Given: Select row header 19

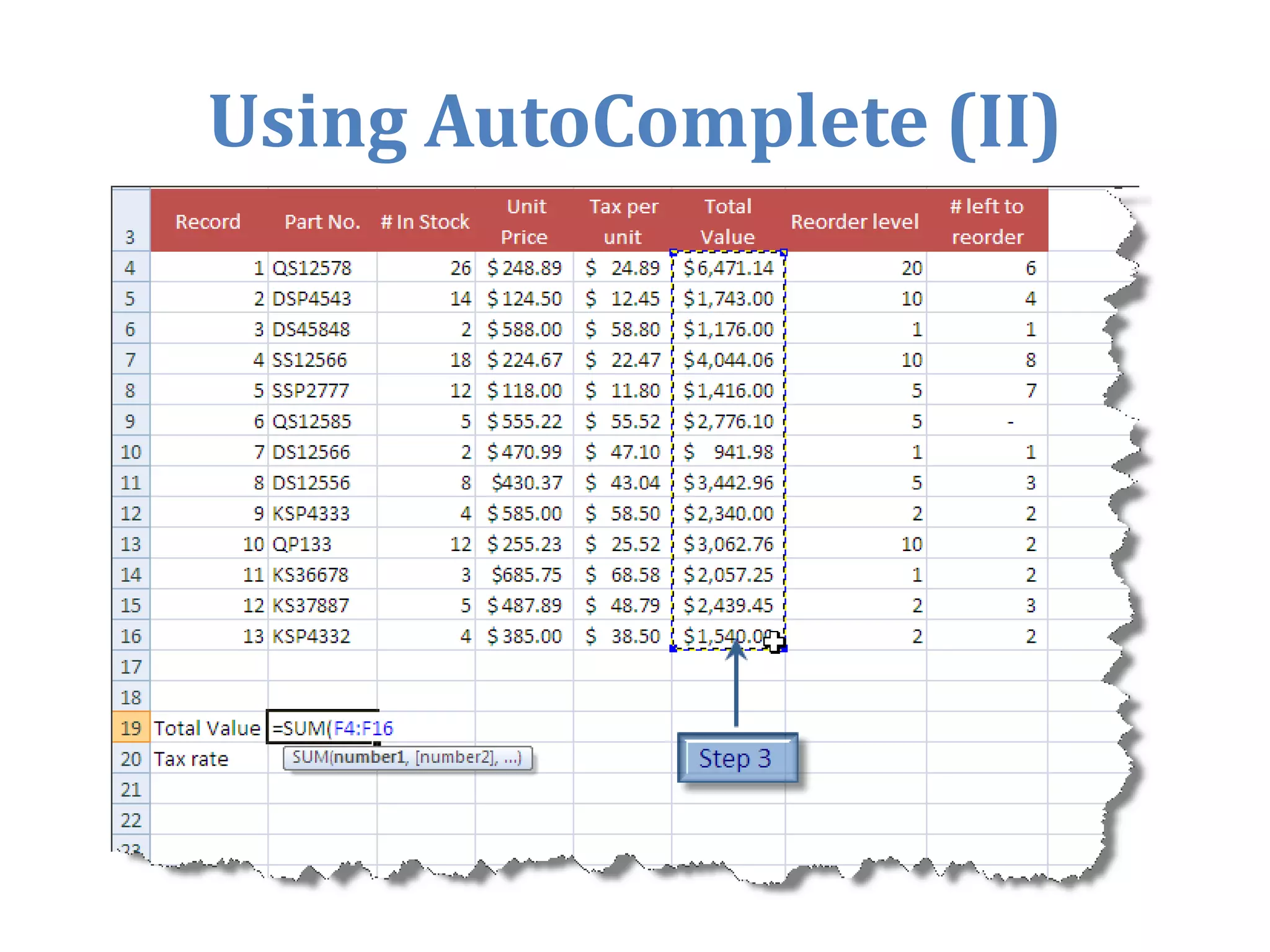Looking at the screenshot, I should (x=131, y=728).
